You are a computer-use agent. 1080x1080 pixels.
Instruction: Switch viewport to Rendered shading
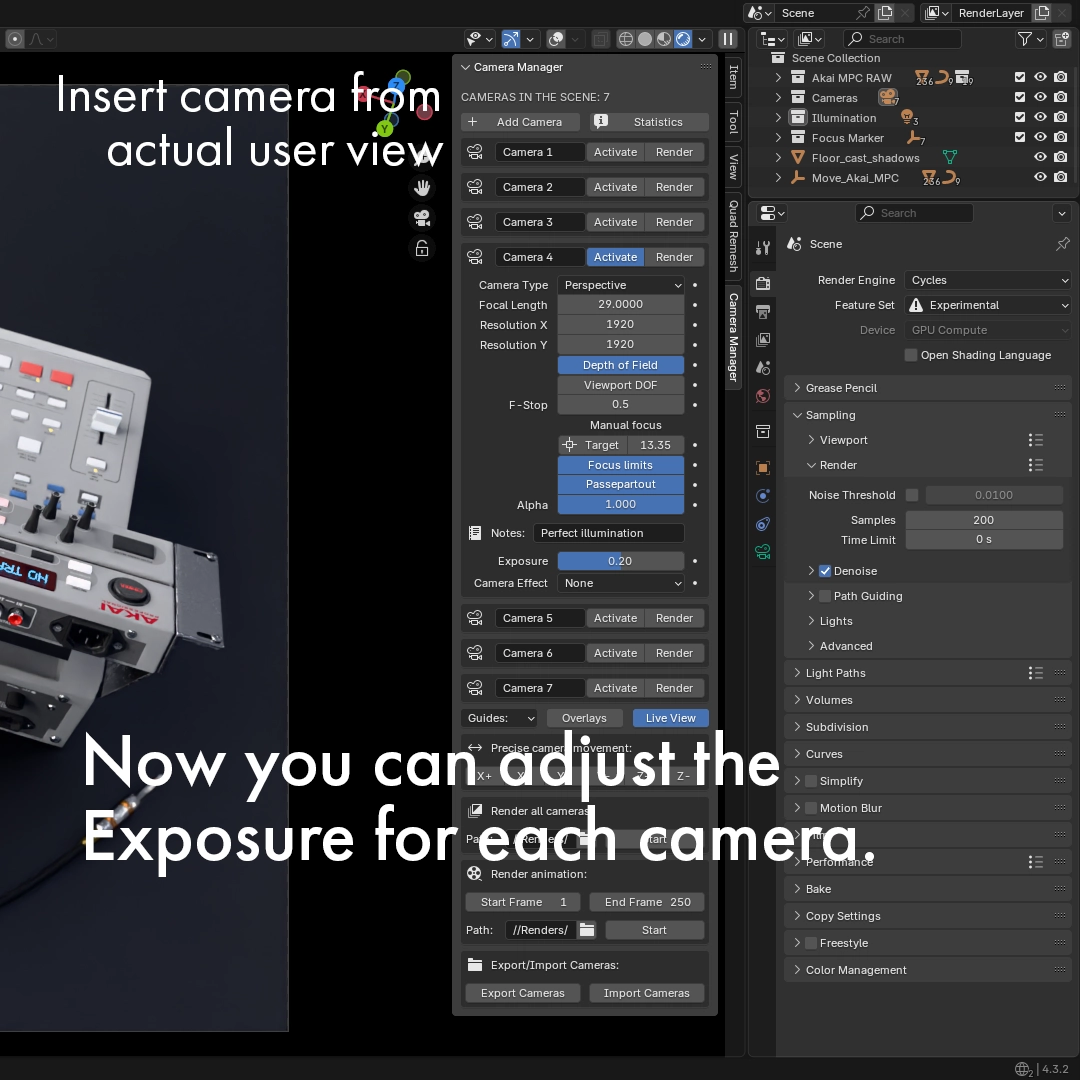pyautogui.click(x=683, y=39)
